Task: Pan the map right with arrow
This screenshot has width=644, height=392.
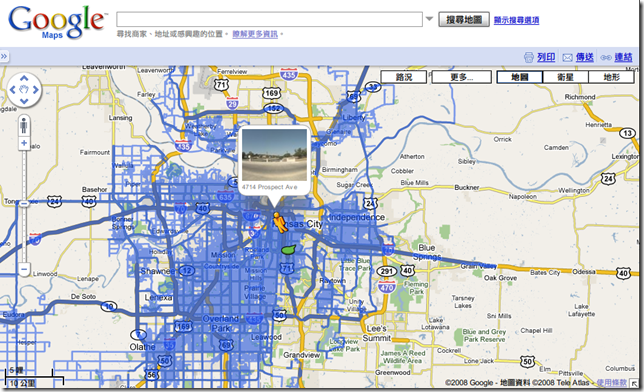Action: (36, 90)
